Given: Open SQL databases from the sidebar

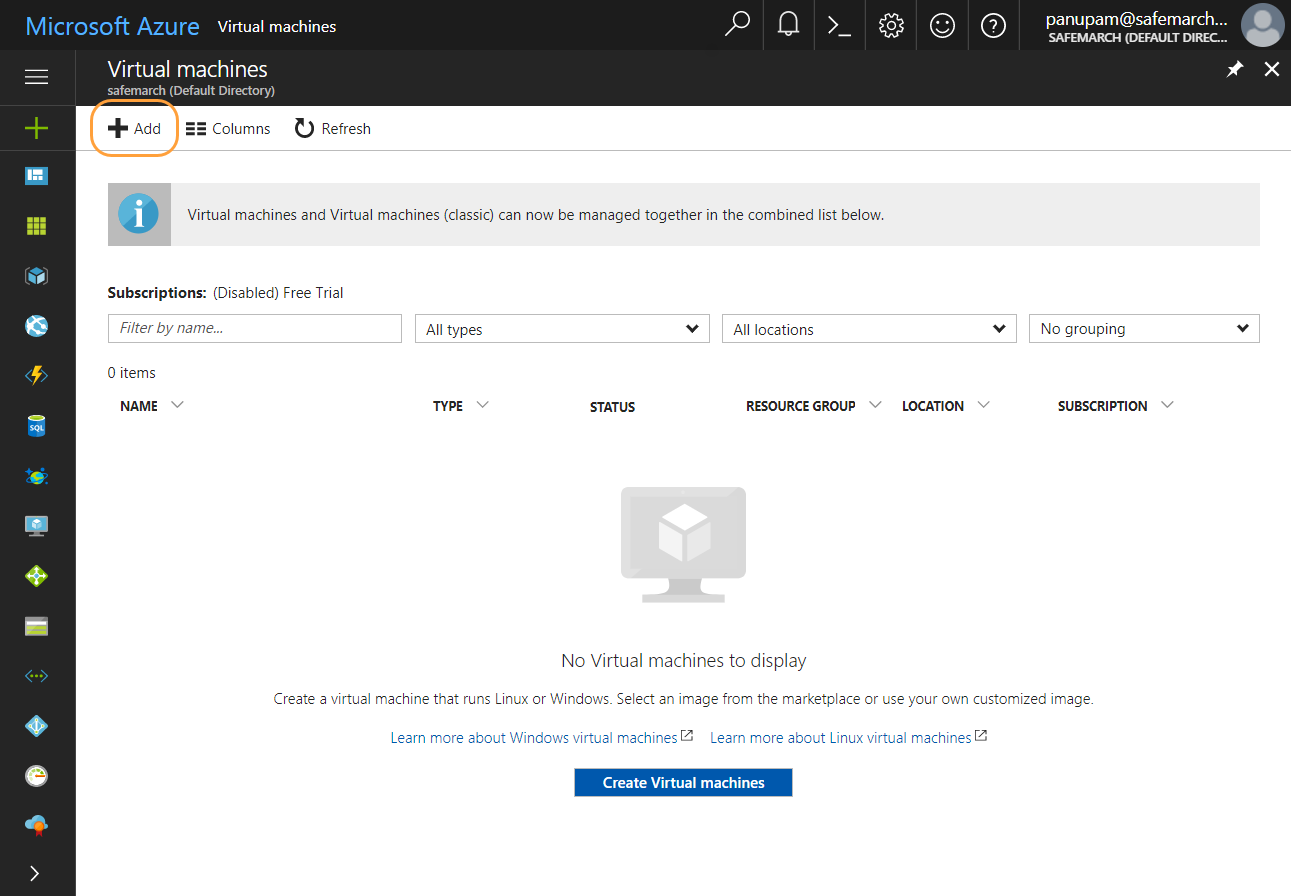Looking at the screenshot, I should pyautogui.click(x=36, y=425).
